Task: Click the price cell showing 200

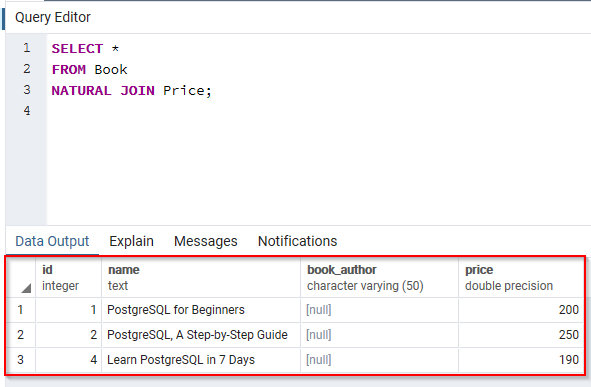Action: tap(521, 310)
